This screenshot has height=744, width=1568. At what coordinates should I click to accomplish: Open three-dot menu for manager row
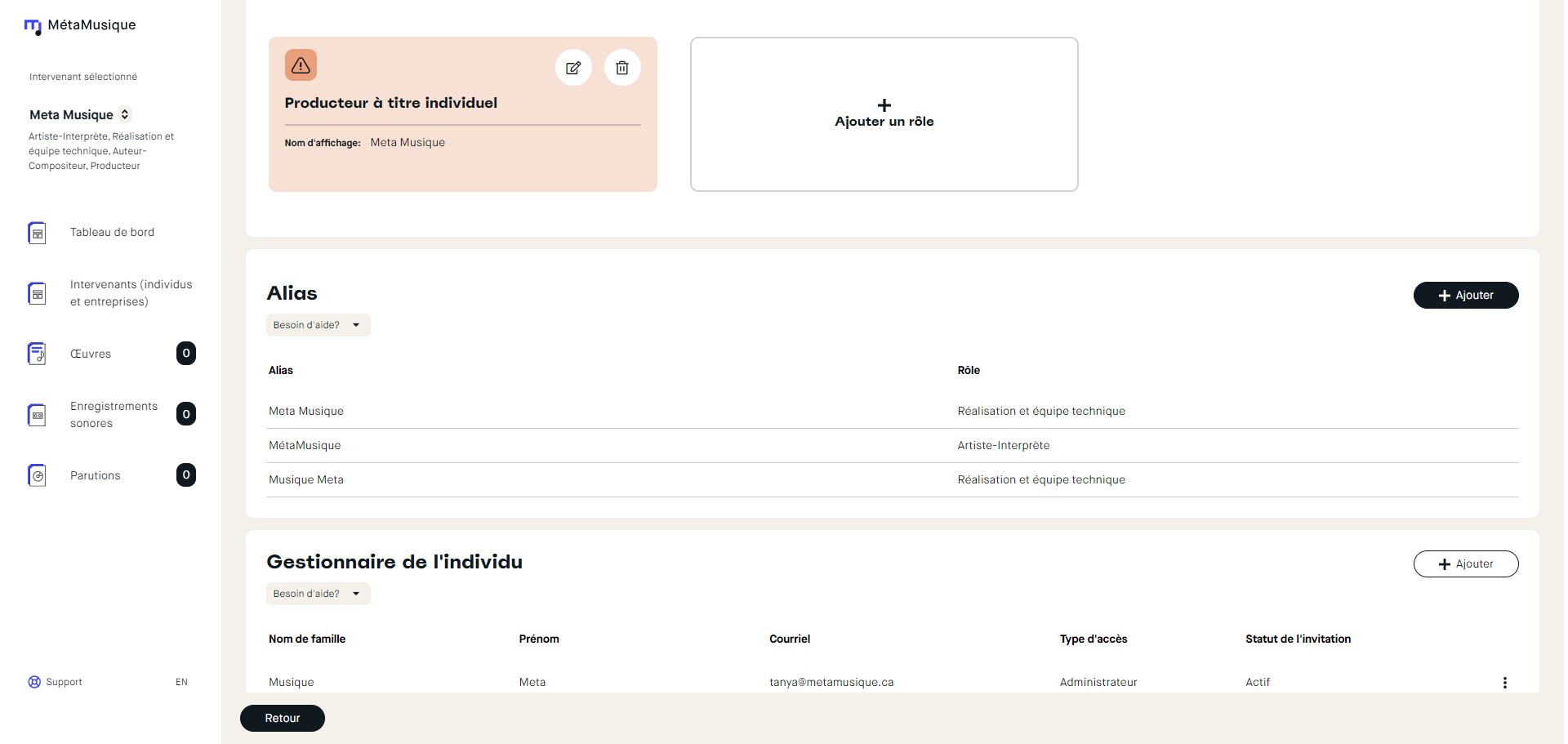(x=1504, y=683)
